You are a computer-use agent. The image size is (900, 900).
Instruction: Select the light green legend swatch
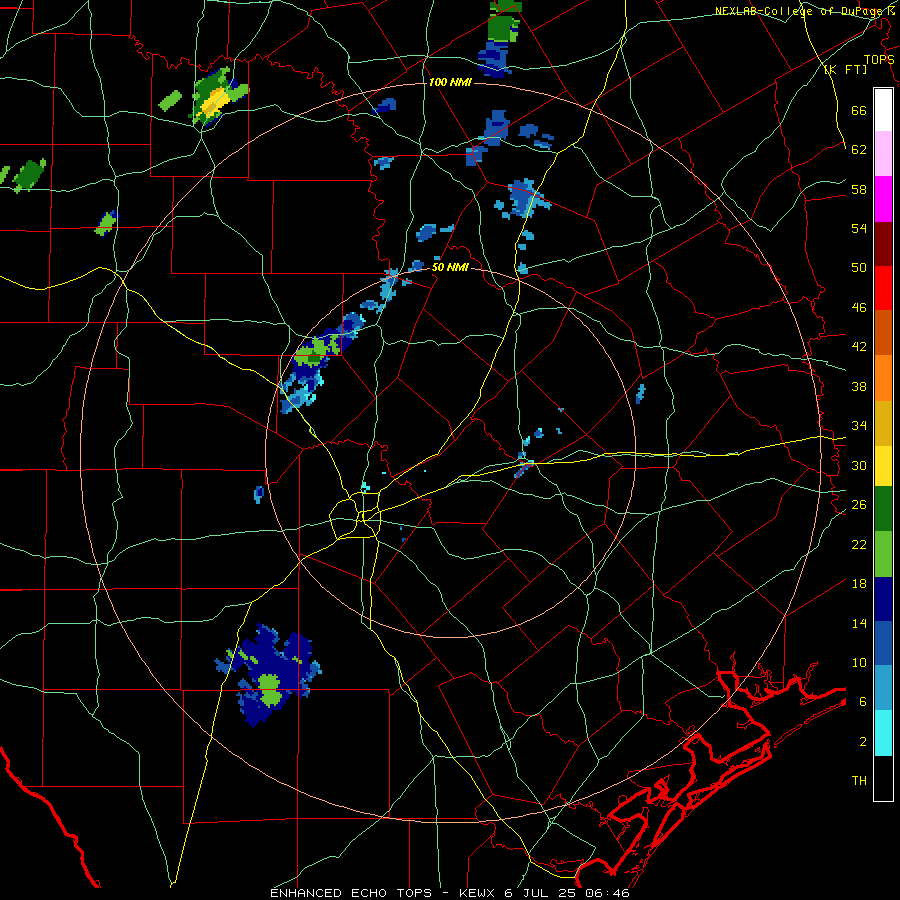[883, 554]
